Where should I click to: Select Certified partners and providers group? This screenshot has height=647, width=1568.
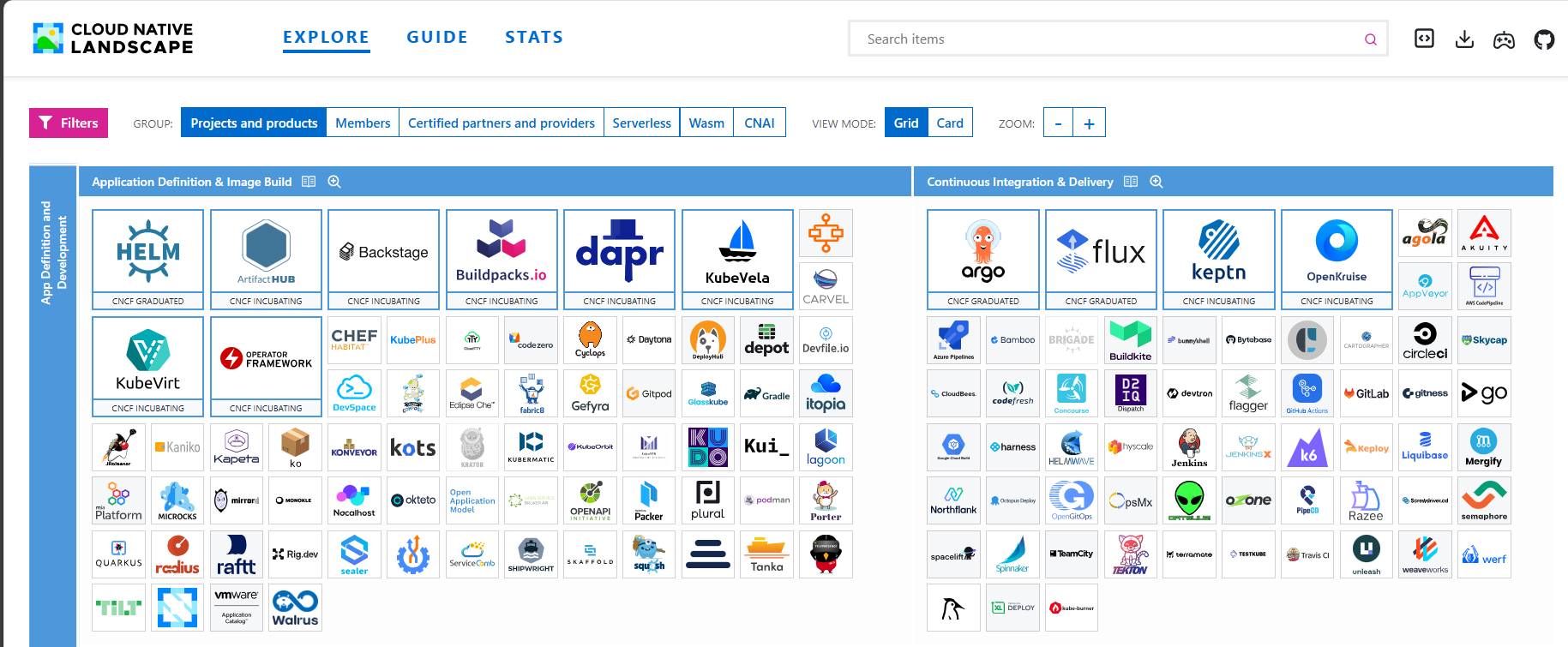502,123
